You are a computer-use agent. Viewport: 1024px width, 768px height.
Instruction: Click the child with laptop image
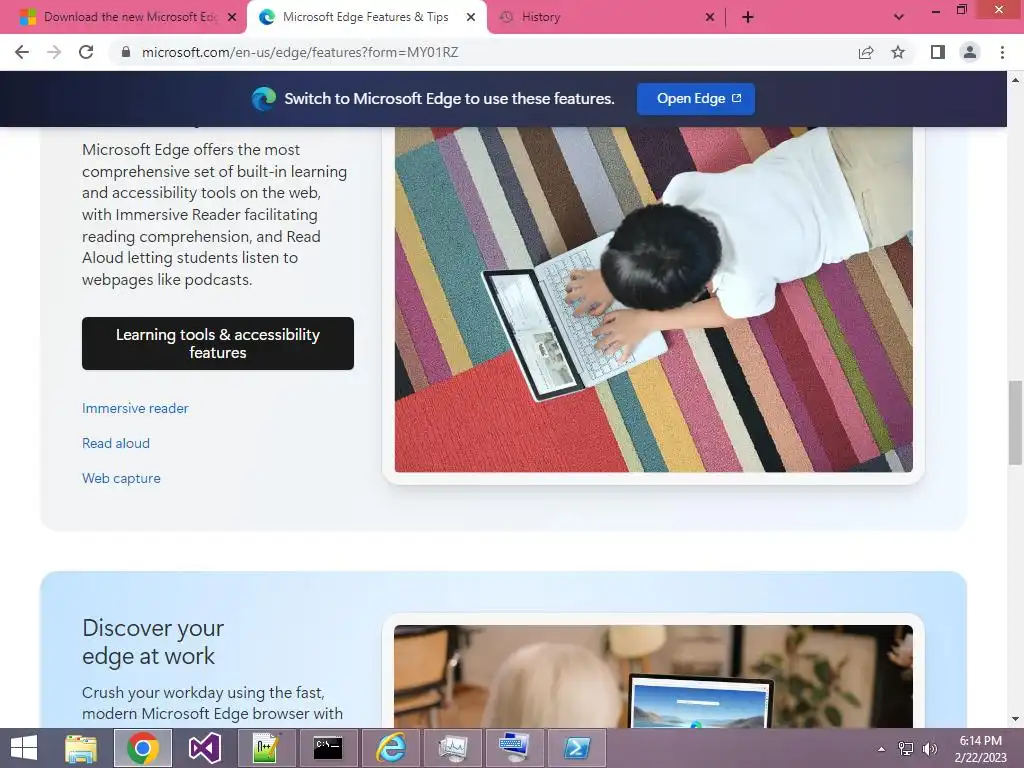(x=654, y=299)
